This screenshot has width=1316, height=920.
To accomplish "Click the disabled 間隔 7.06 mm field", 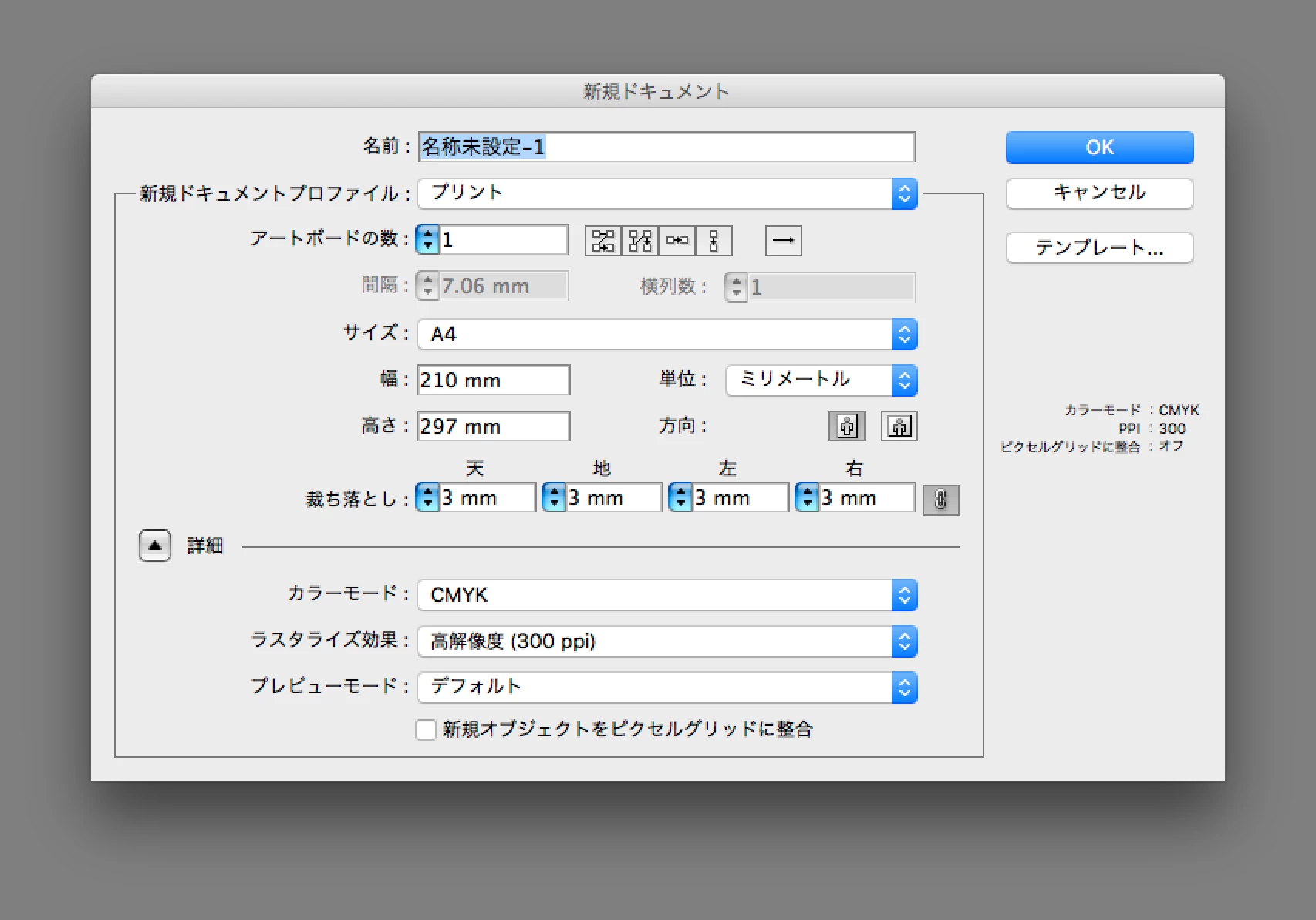I will 504,286.
